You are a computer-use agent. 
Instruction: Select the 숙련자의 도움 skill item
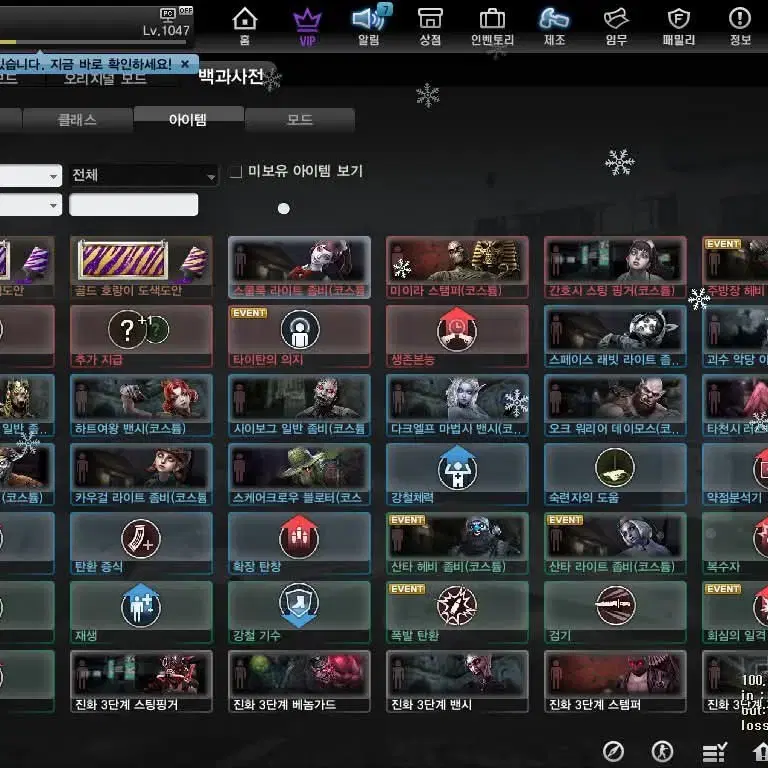click(x=615, y=474)
